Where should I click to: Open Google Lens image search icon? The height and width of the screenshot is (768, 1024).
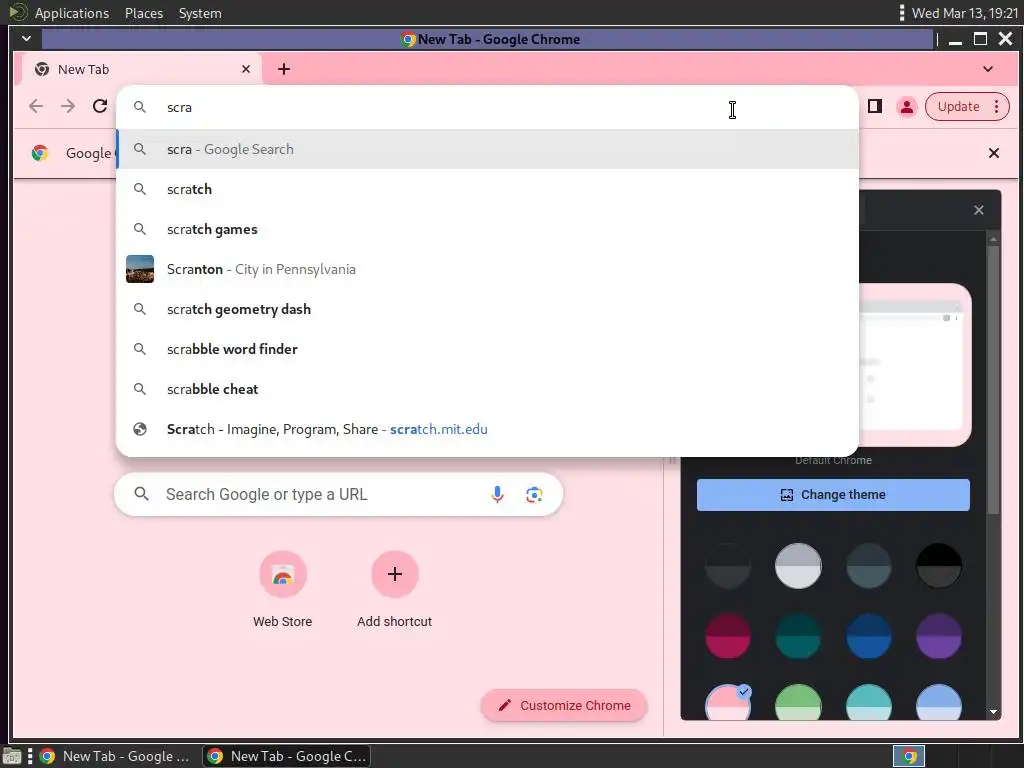click(534, 494)
